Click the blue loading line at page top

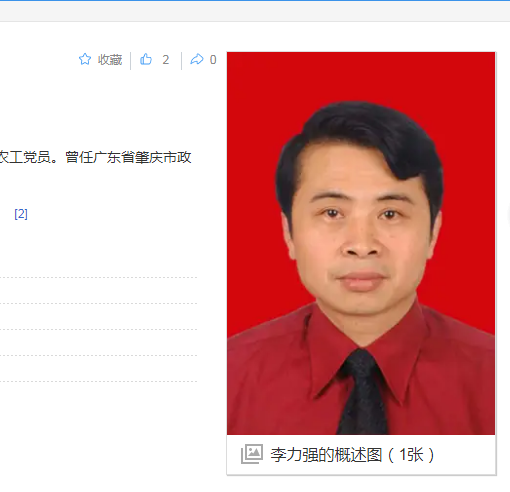255,0
